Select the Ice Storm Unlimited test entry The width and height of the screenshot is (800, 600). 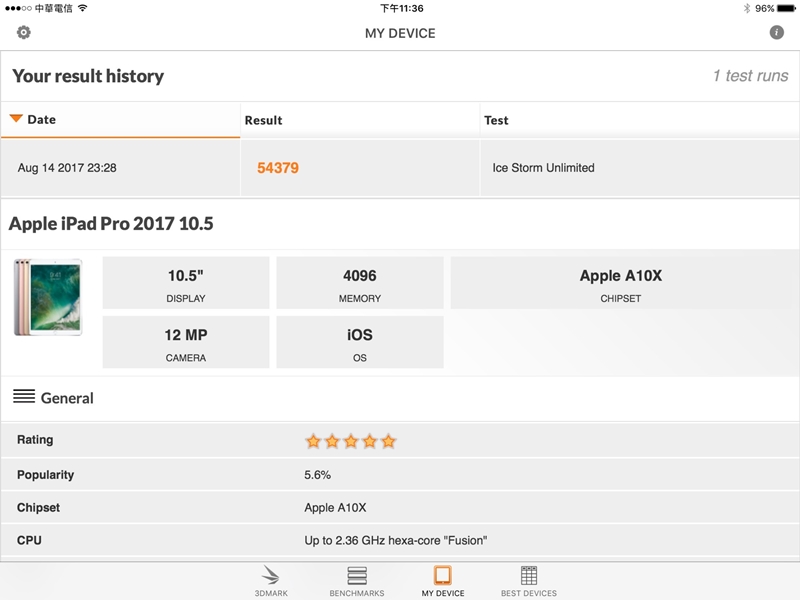(543, 168)
